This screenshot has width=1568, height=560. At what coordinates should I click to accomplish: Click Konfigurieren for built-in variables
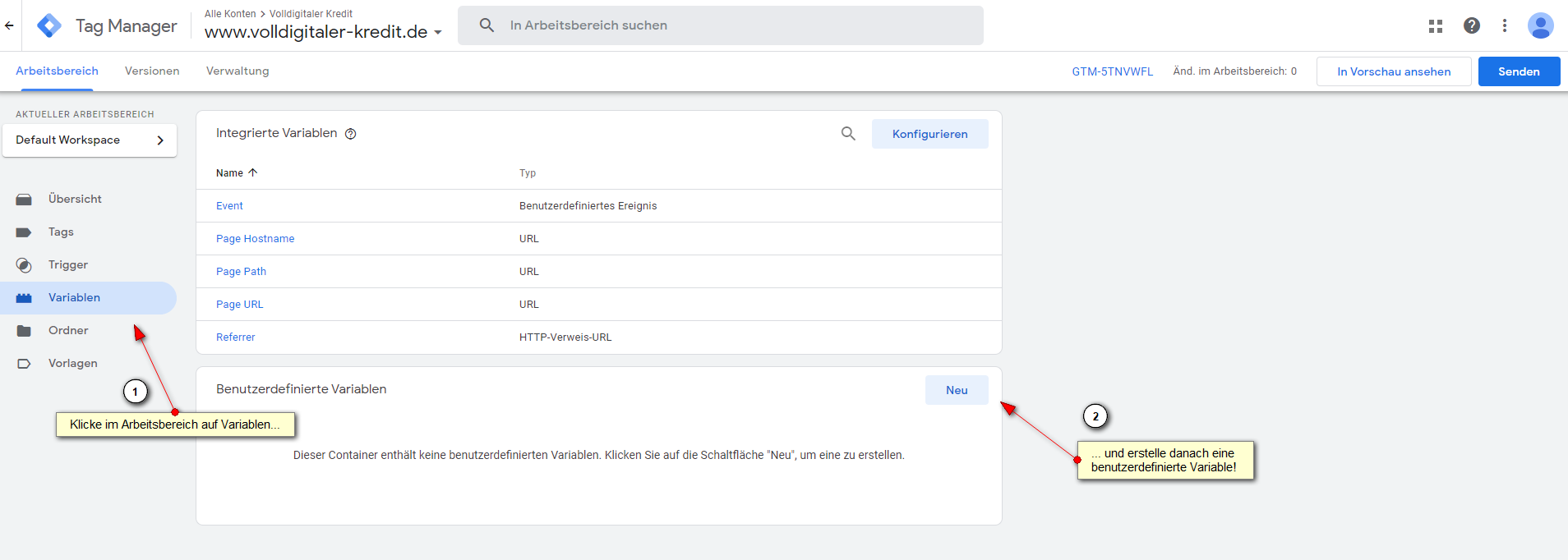929,134
